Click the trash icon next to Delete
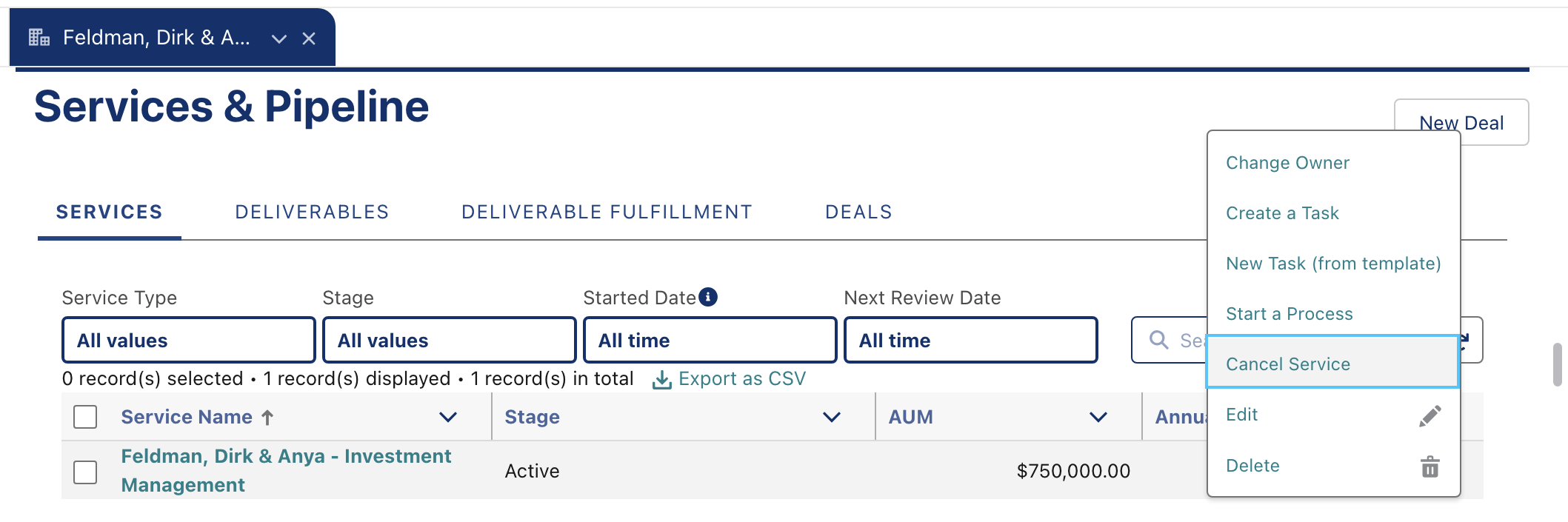 [1429, 466]
